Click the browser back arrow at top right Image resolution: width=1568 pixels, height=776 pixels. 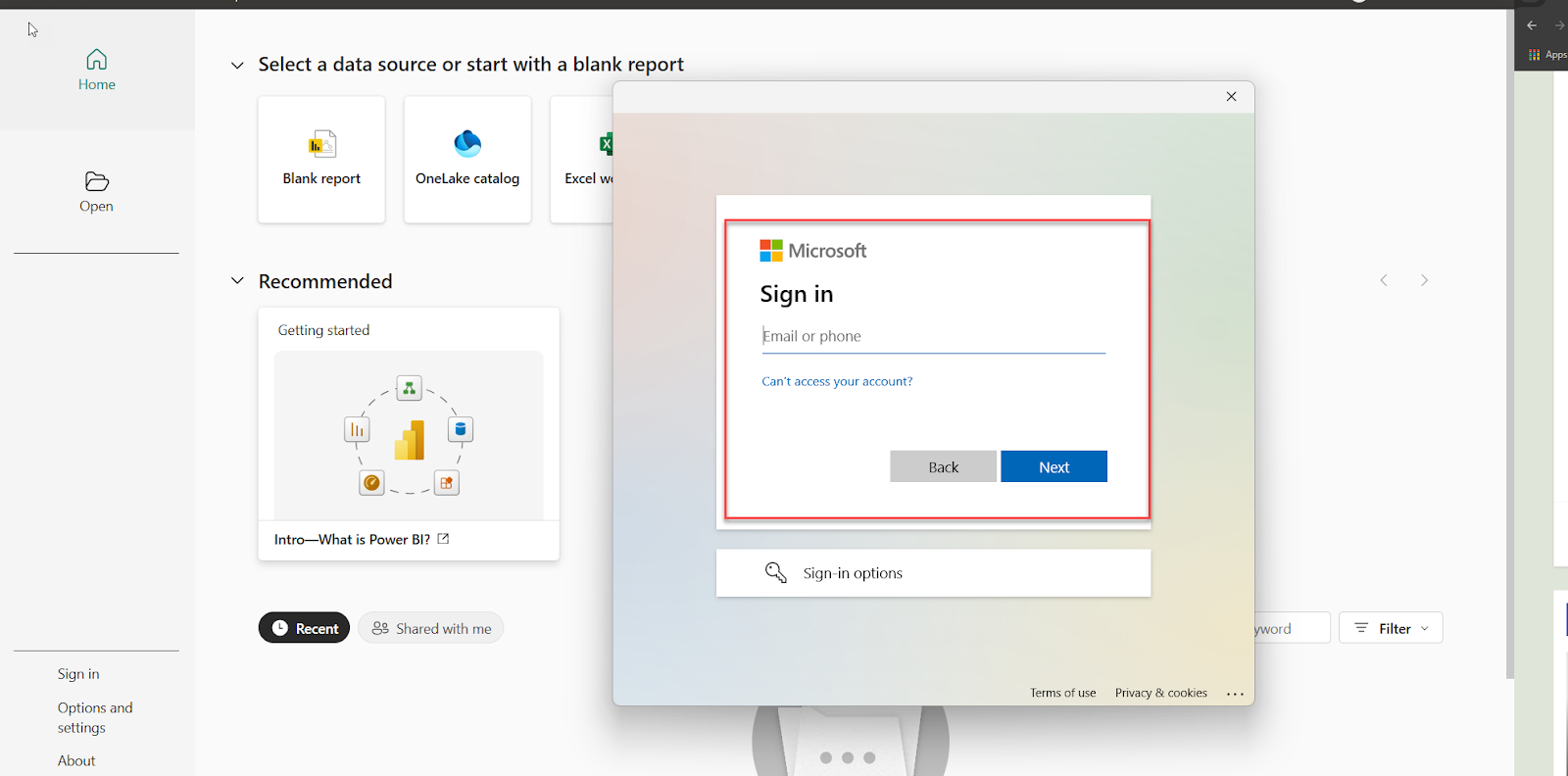1532,25
